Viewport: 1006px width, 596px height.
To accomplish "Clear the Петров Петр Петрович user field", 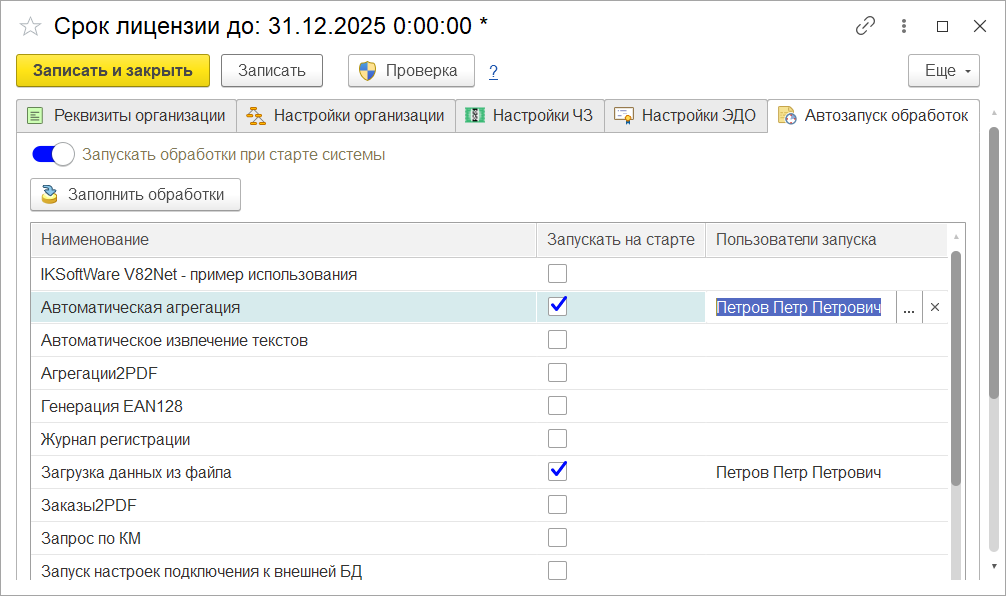I will tap(935, 308).
